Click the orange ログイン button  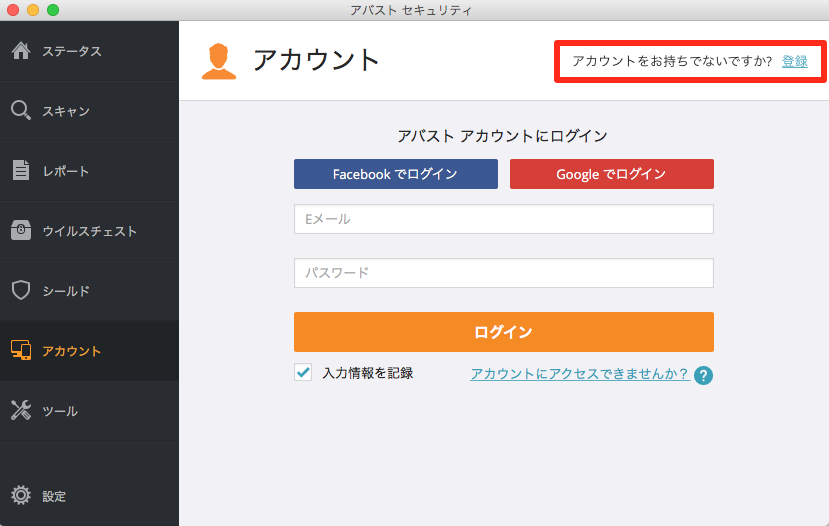[x=504, y=332]
